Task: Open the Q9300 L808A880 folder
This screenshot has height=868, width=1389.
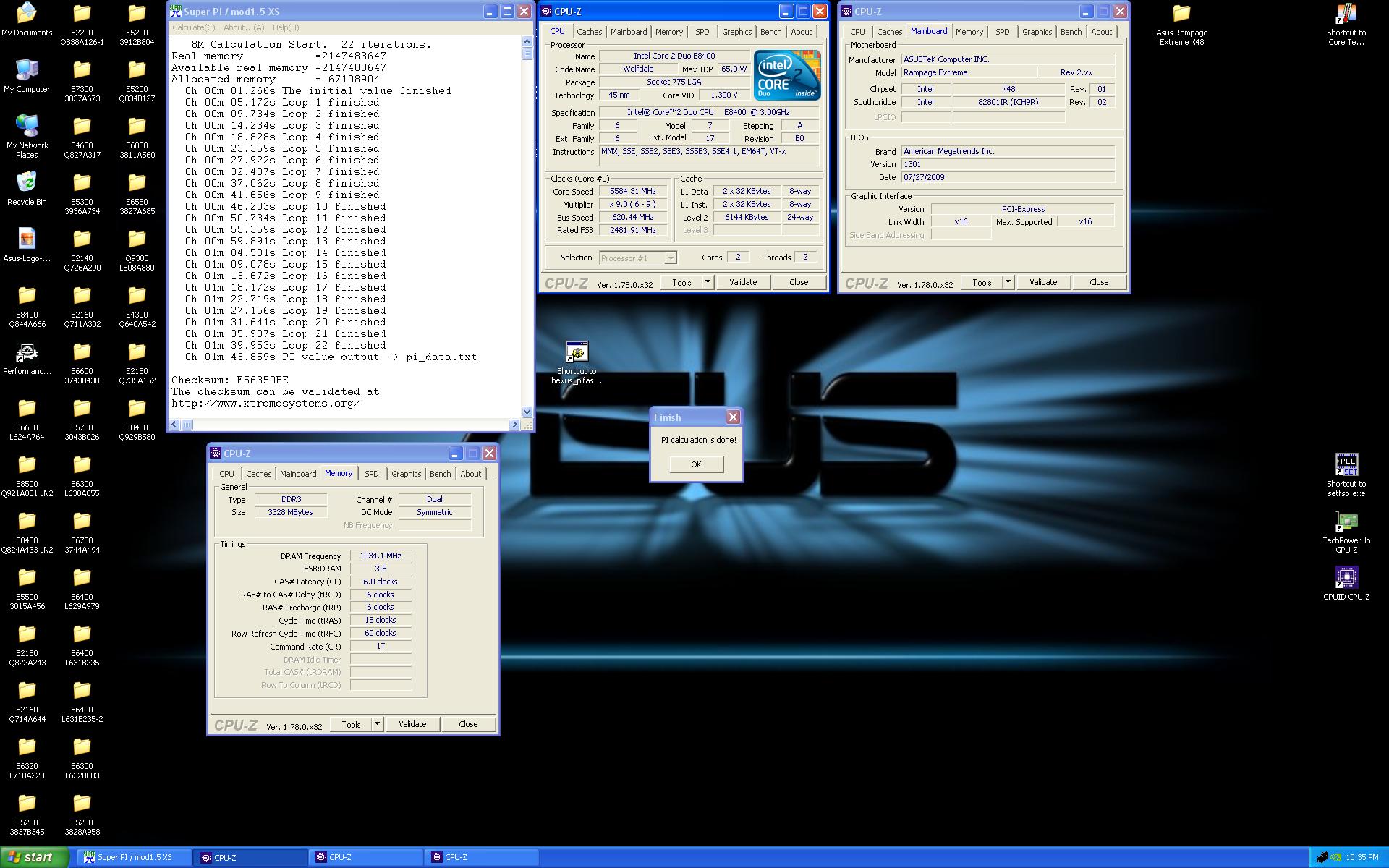Action: (x=137, y=251)
